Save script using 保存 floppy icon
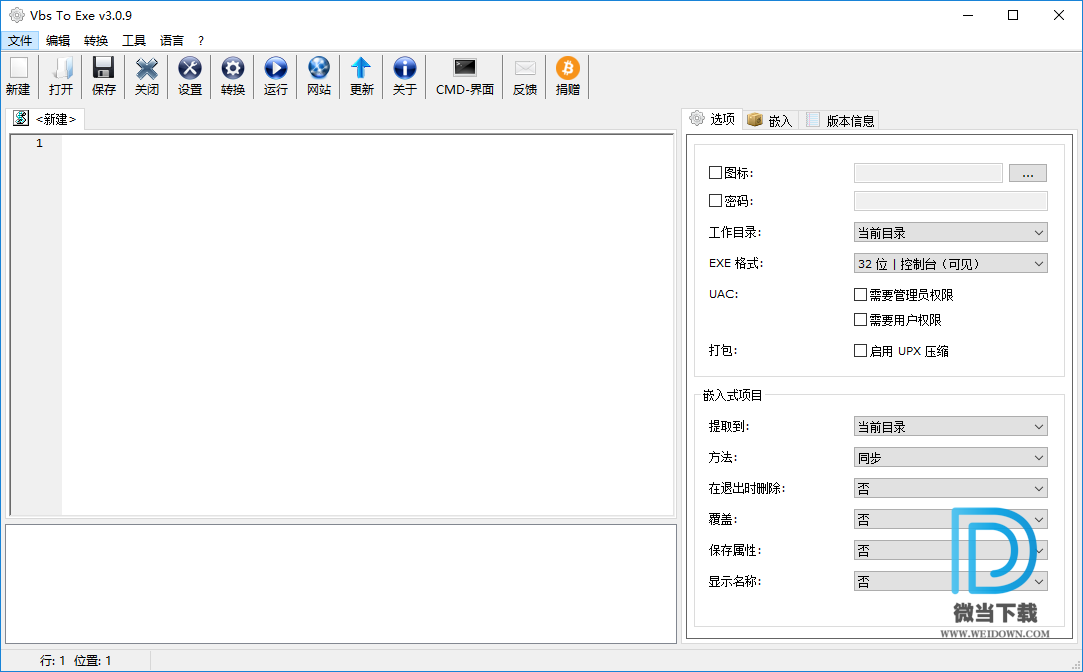The height and width of the screenshot is (672, 1083). 104,76
